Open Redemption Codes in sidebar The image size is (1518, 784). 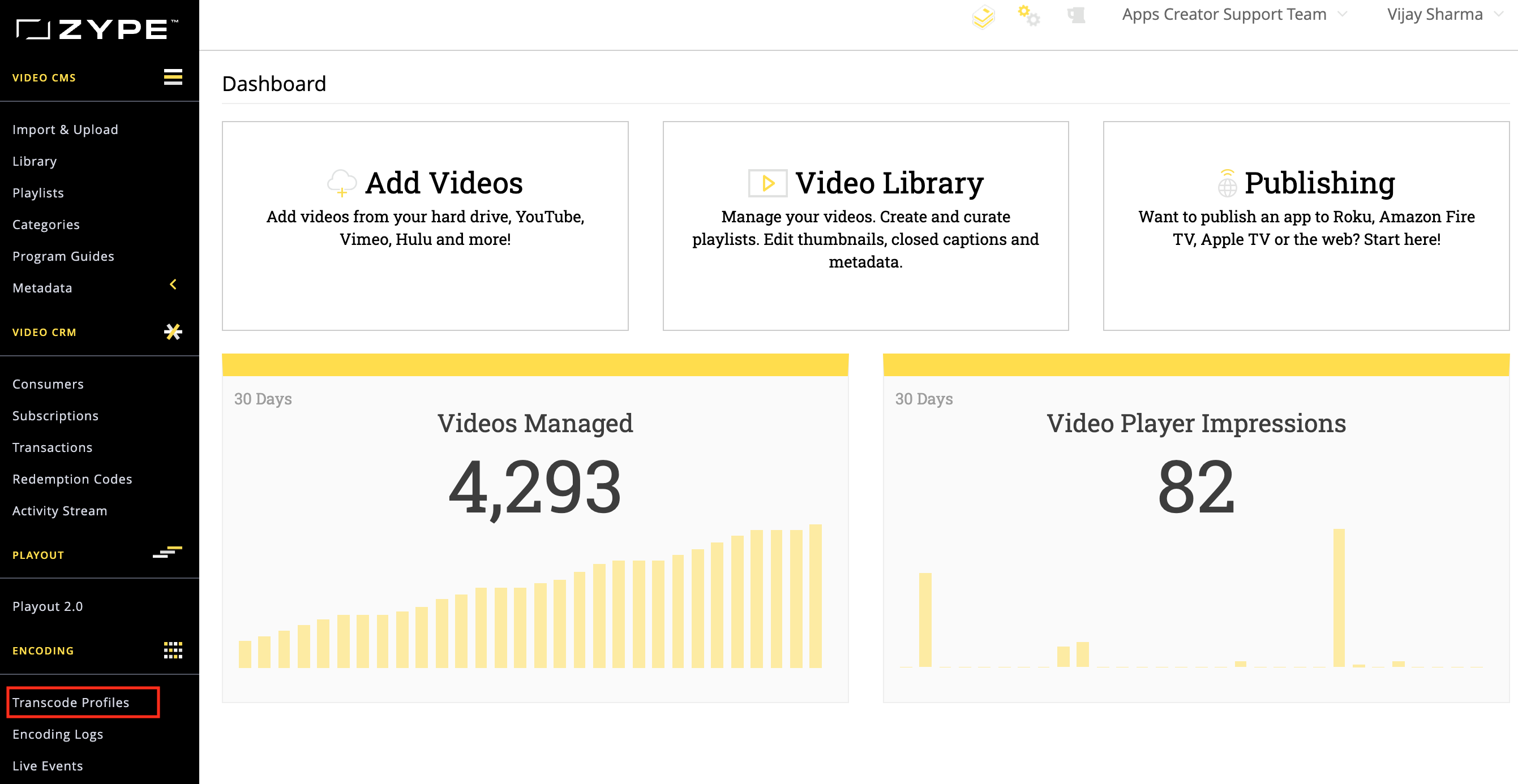coord(72,480)
